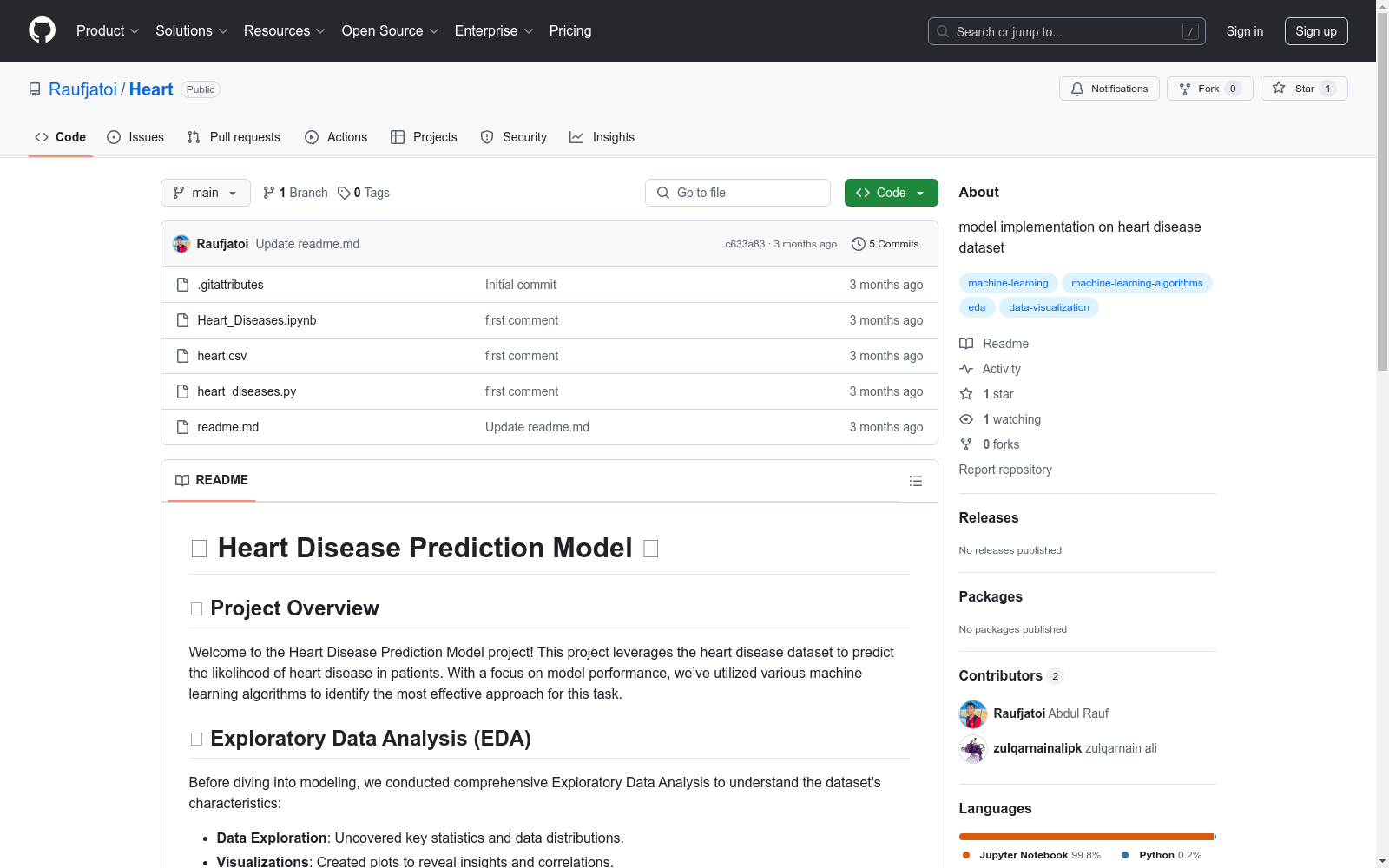
Task: Click Raufjatoi's avatar in the commit row
Action: 181,244
